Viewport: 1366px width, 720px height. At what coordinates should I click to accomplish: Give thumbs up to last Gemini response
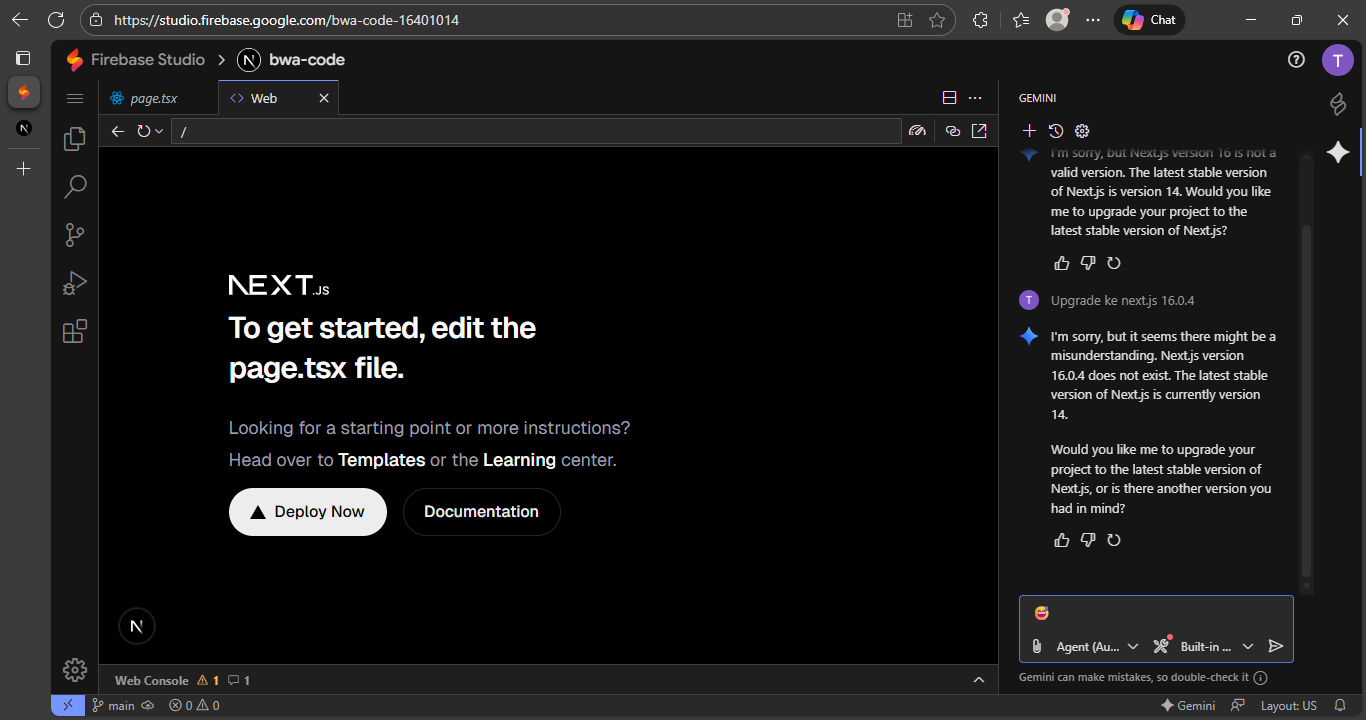pyautogui.click(x=1062, y=540)
